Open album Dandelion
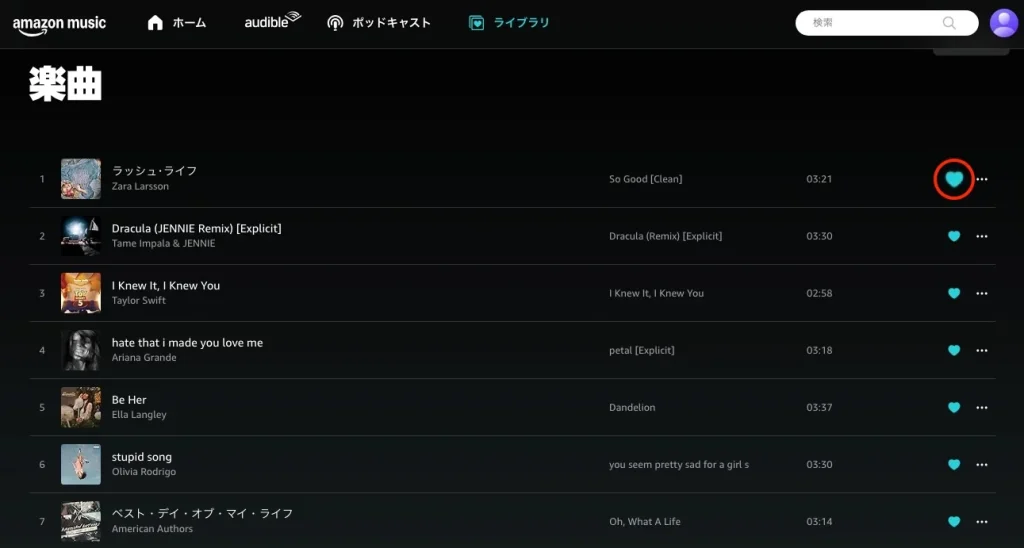 coord(632,408)
